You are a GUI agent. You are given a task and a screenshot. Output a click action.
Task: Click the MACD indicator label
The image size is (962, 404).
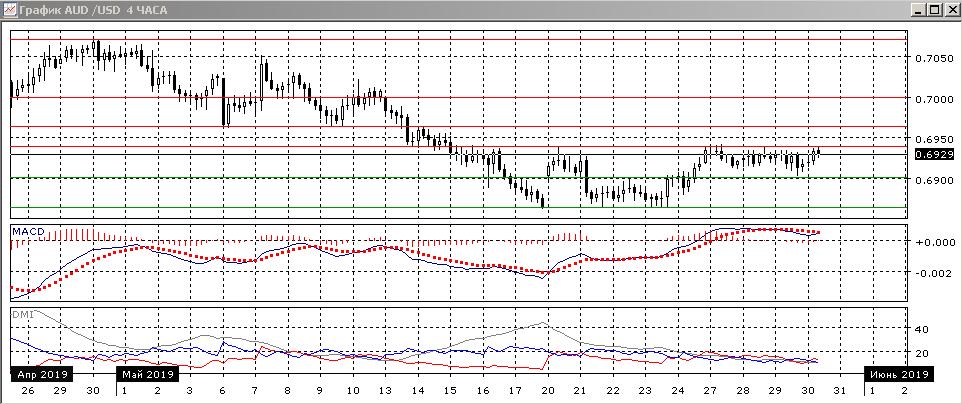pos(27,232)
